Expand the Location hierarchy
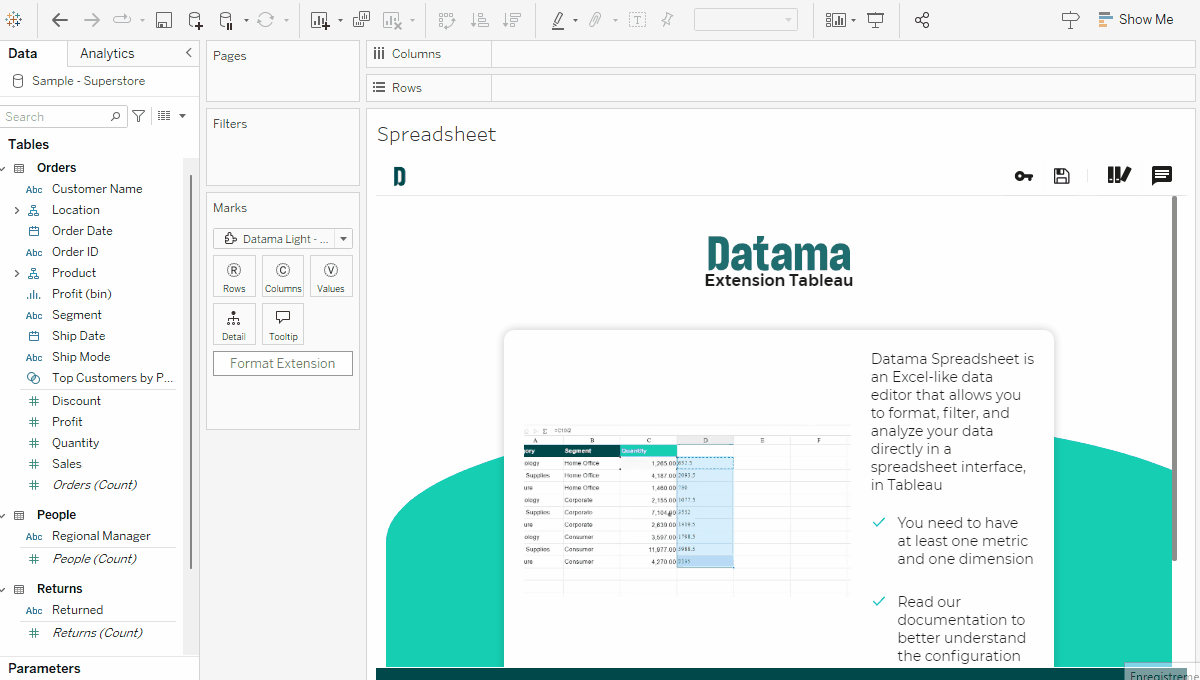This screenshot has height=680, width=1200. [x=16, y=210]
